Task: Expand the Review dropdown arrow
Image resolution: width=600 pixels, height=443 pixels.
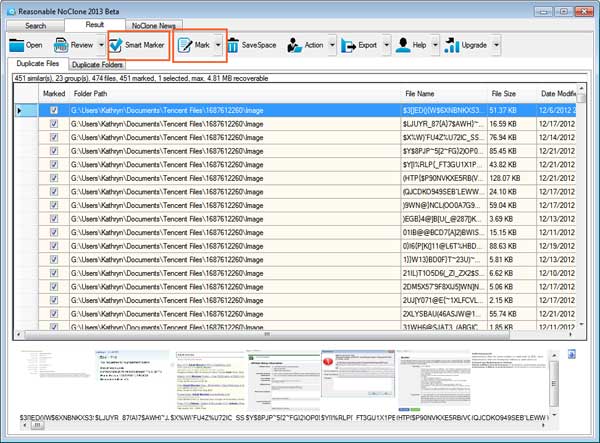Action: [101, 45]
